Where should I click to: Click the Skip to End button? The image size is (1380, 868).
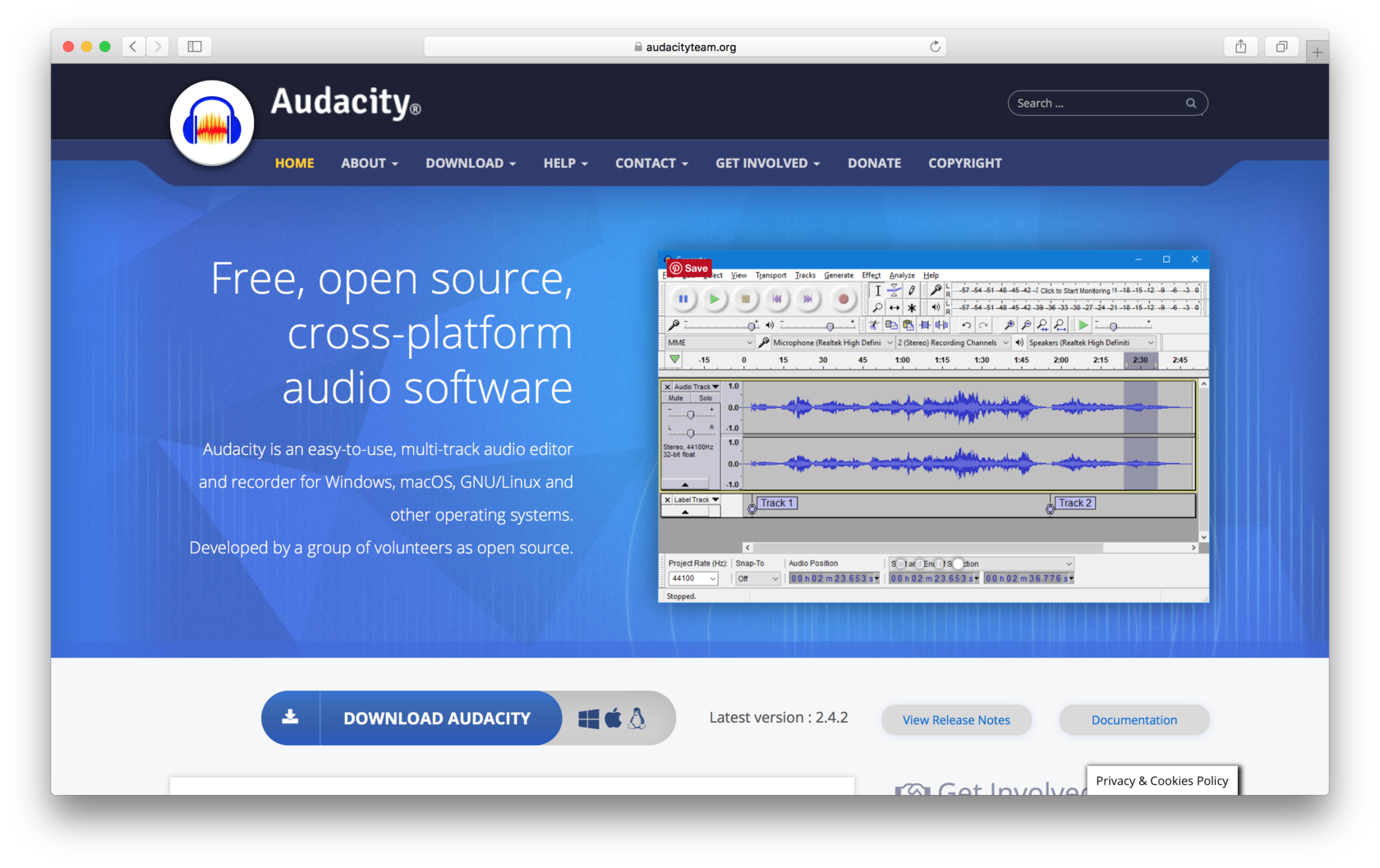click(x=808, y=300)
